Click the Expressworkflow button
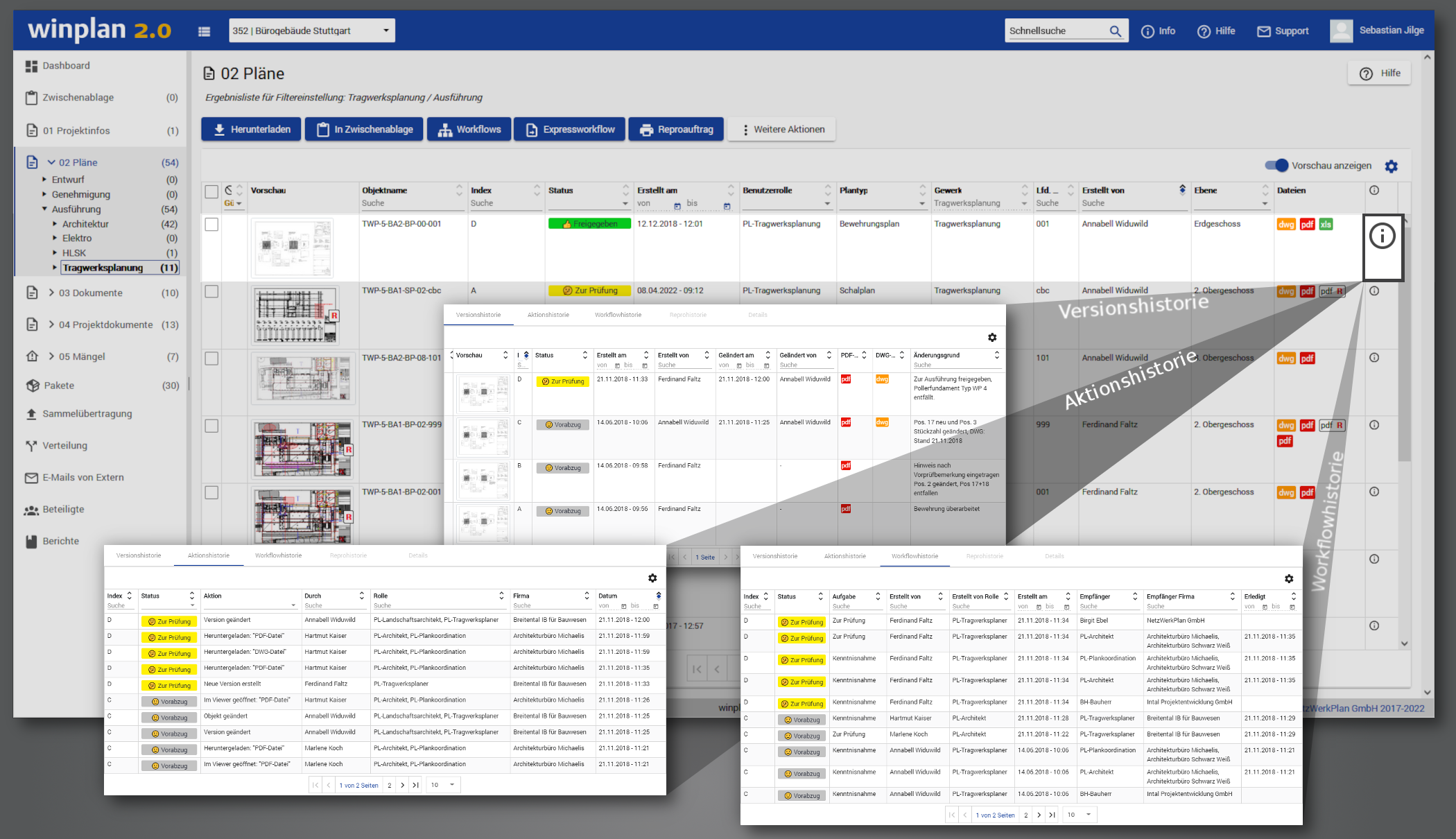 point(569,130)
